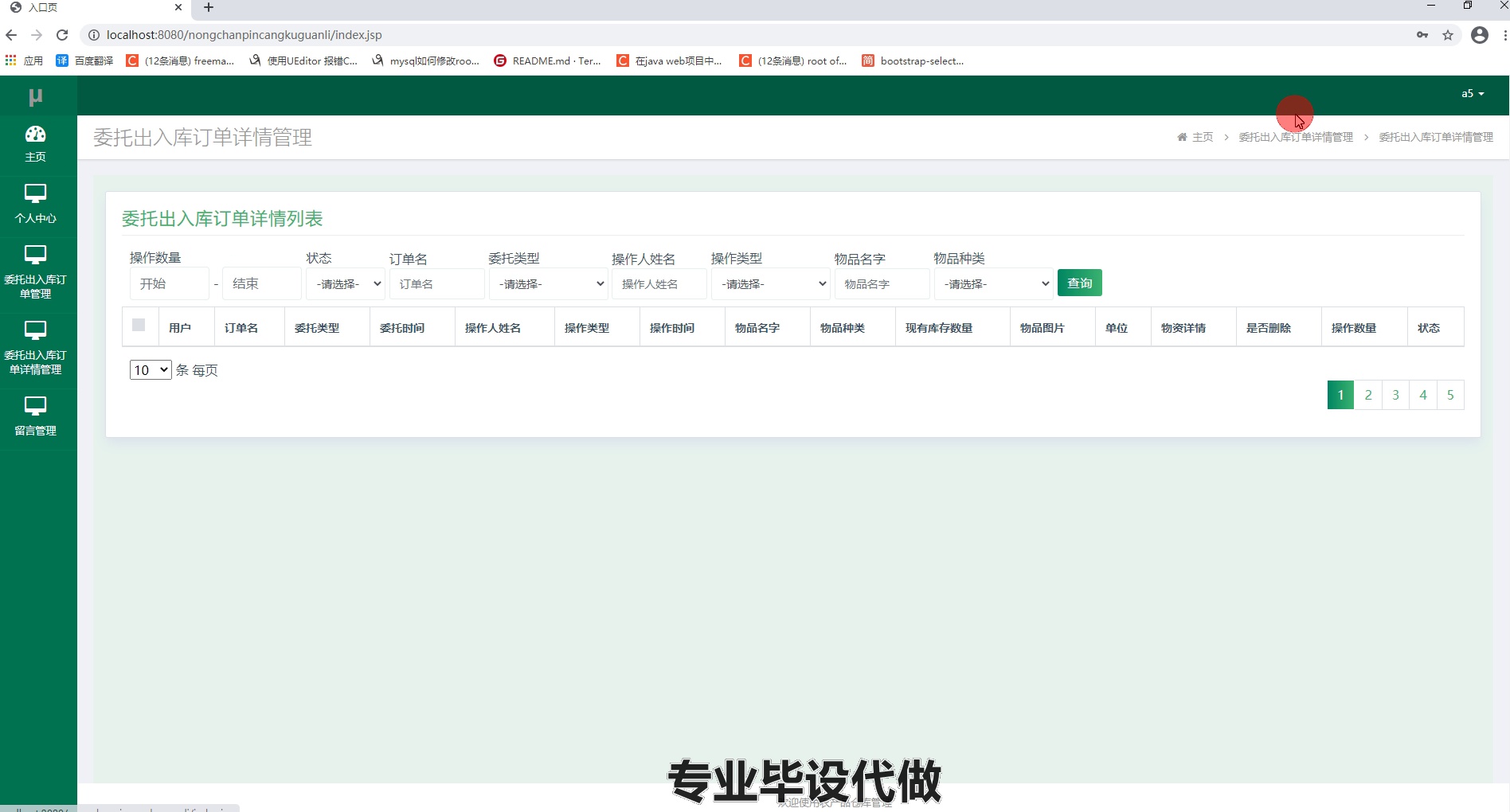Expand the 委托类型 selection dropdown
Image resolution: width=1510 pixels, height=812 pixels.
point(548,283)
